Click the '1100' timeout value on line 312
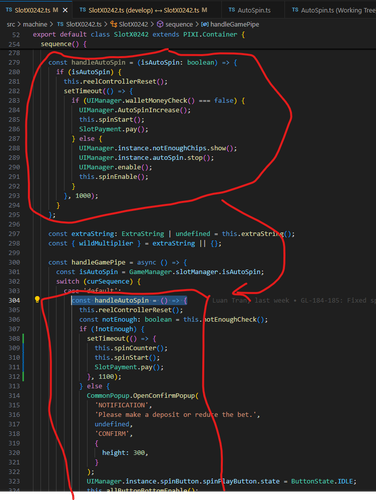Image resolution: width=376 pixels, height=500 pixels. [106, 376]
